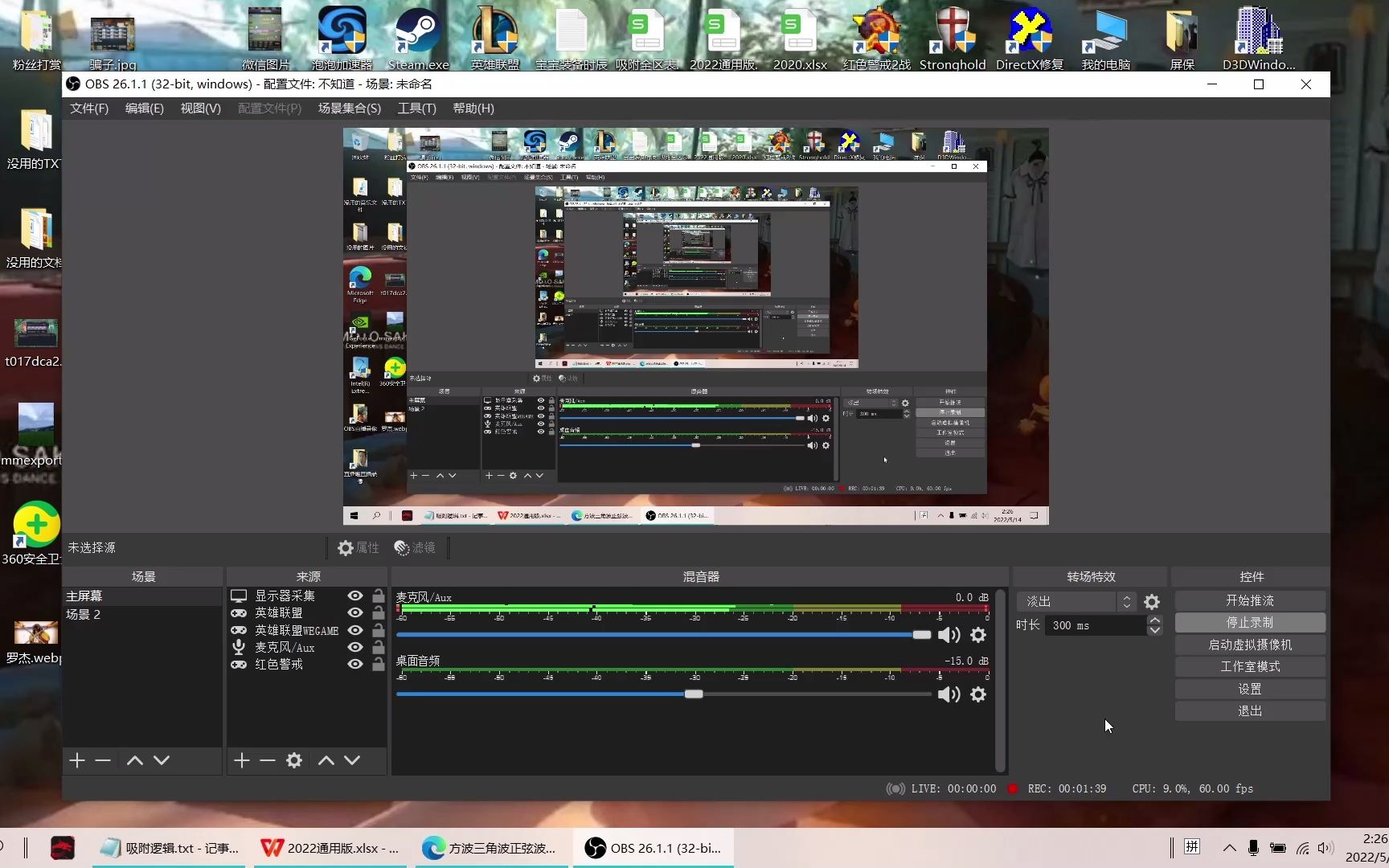
Task: Click the 300 ms duration field
Action: click(1096, 625)
